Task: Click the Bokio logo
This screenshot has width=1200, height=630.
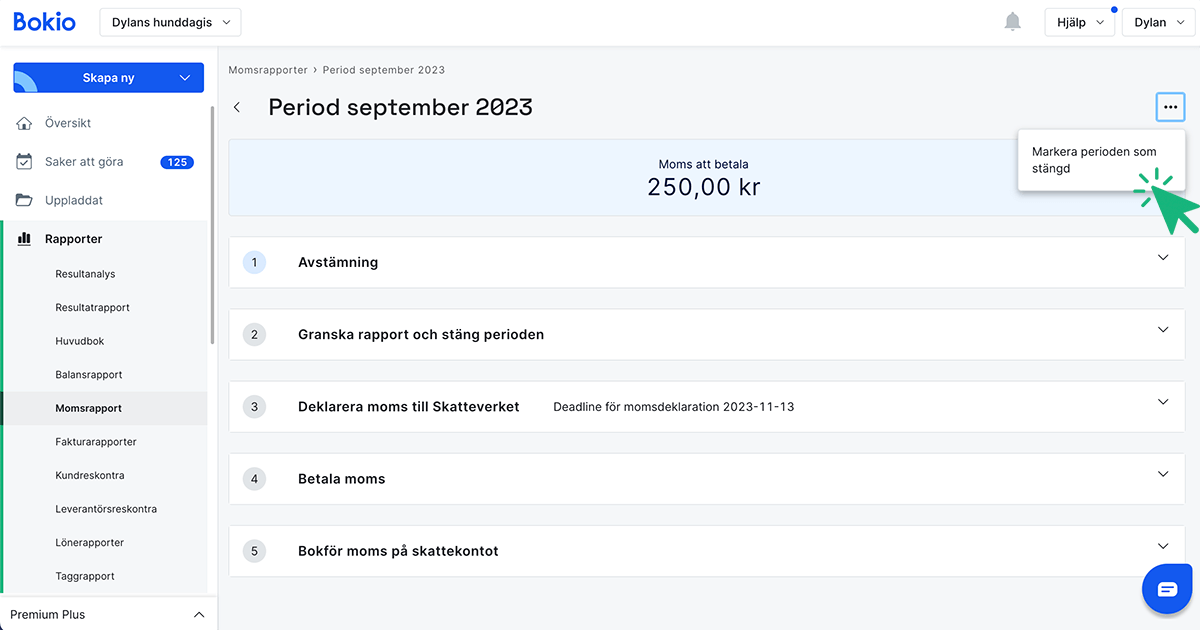Action: pyautogui.click(x=44, y=21)
